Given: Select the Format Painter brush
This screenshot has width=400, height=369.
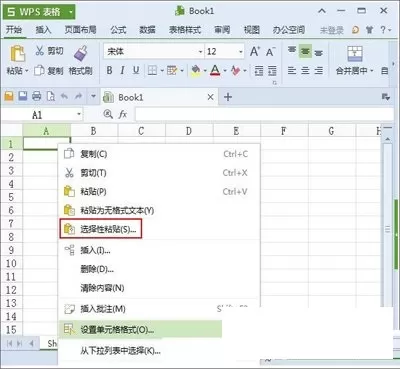Looking at the screenshot, I should click(x=80, y=53).
